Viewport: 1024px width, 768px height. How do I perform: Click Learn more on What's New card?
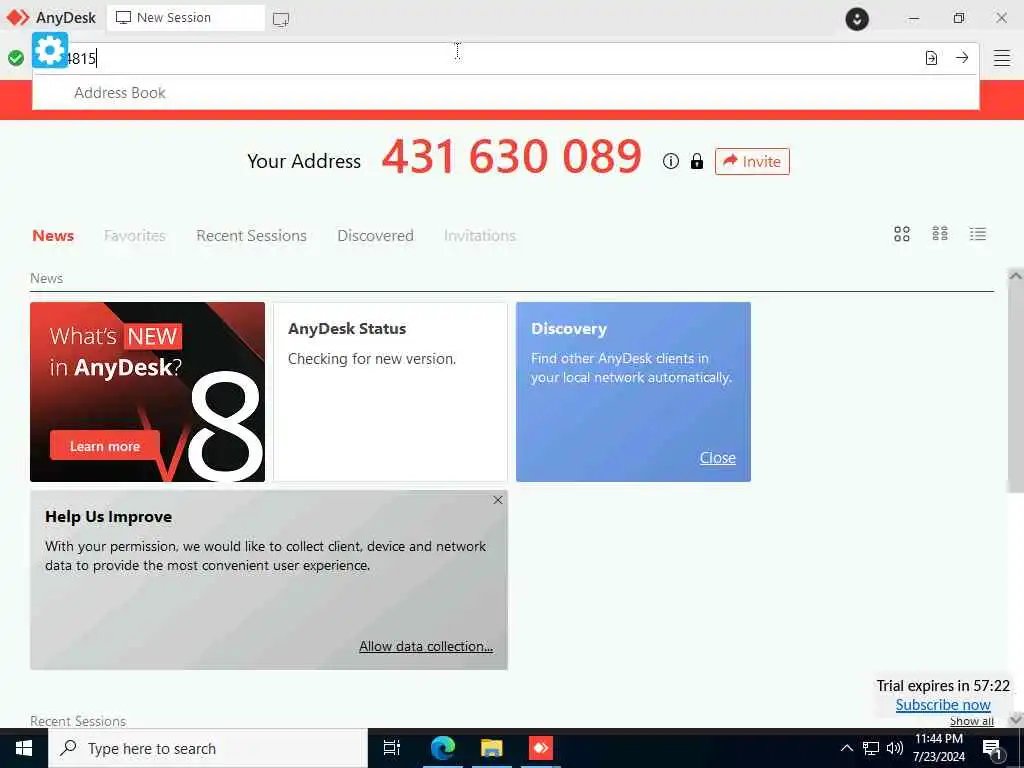[x=105, y=446]
